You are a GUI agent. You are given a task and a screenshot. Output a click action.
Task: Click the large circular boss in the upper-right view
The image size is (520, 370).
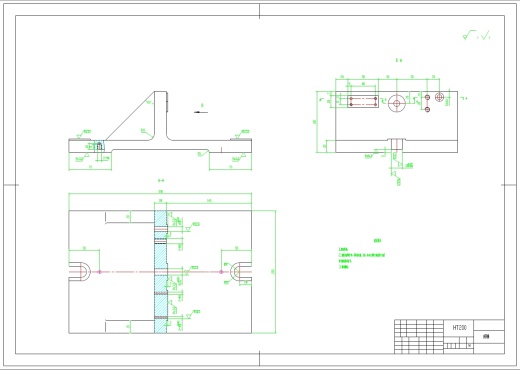(396, 103)
